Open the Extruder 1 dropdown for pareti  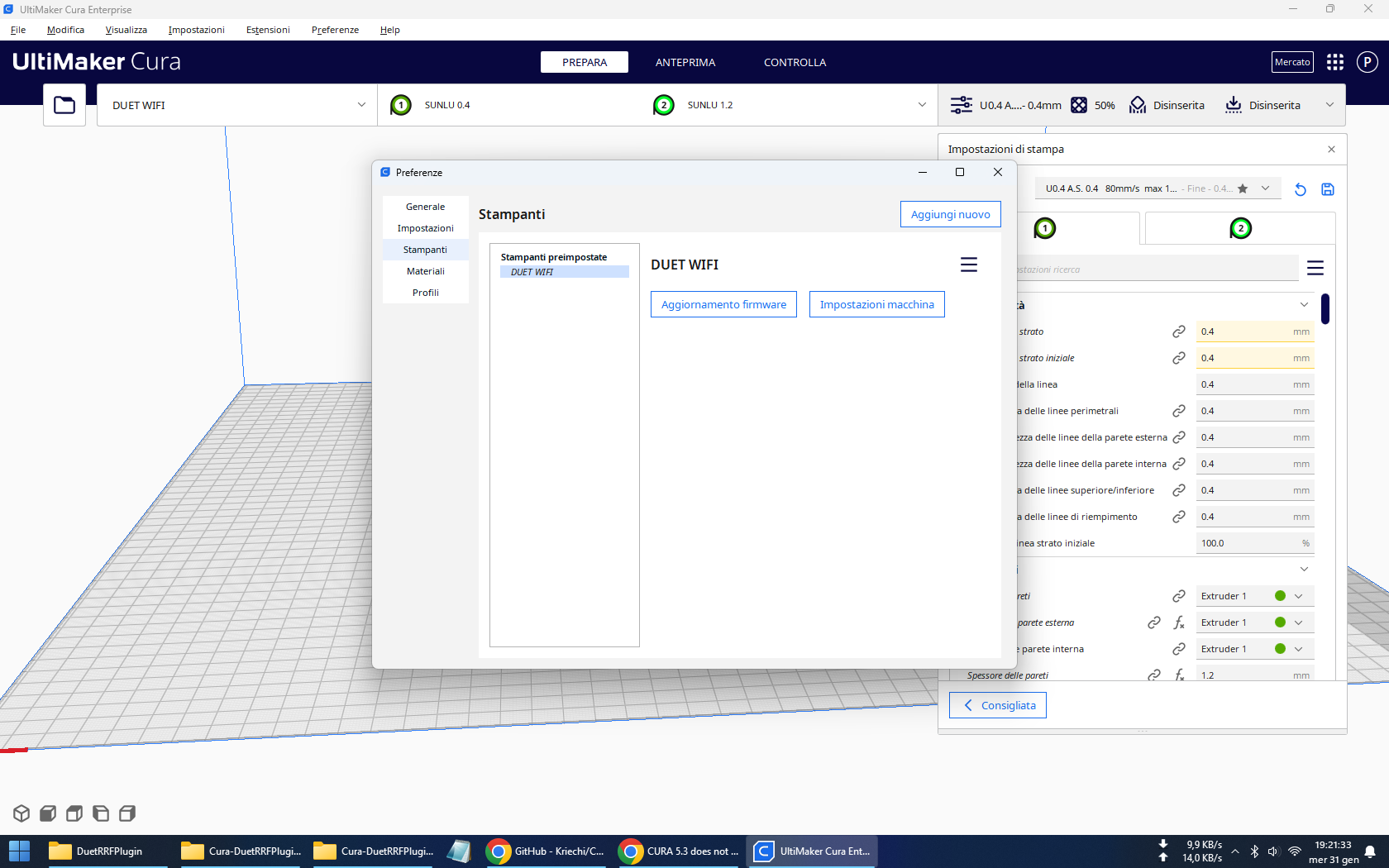click(1255, 596)
